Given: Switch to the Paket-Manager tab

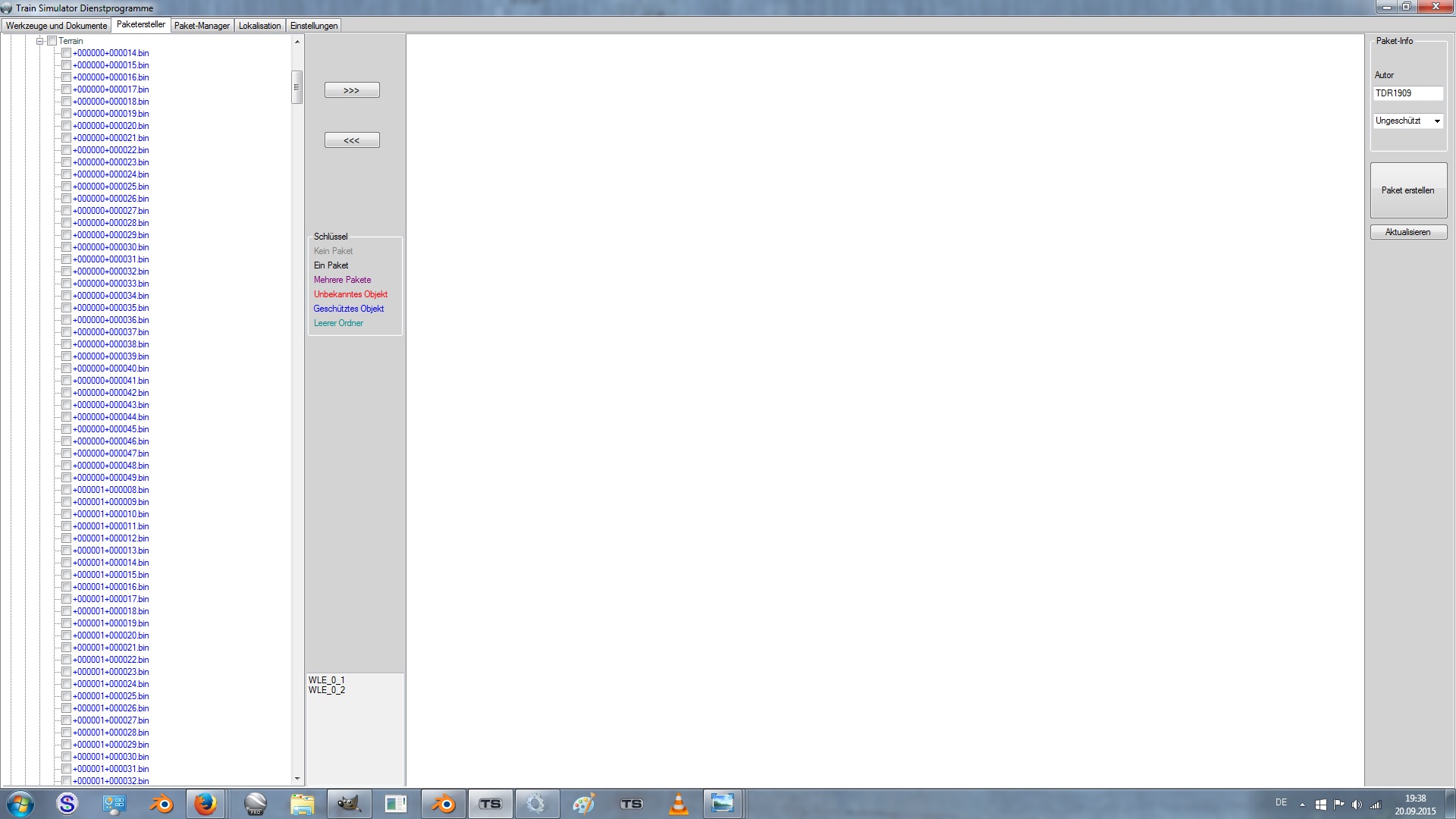Looking at the screenshot, I should (202, 26).
